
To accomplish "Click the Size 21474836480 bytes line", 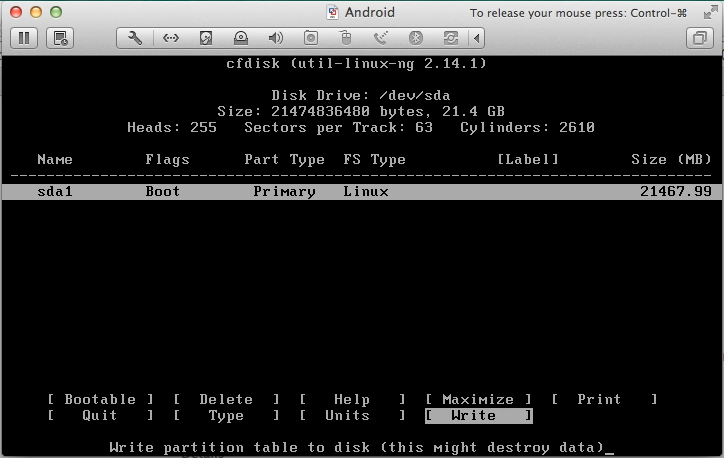I will (361, 111).
